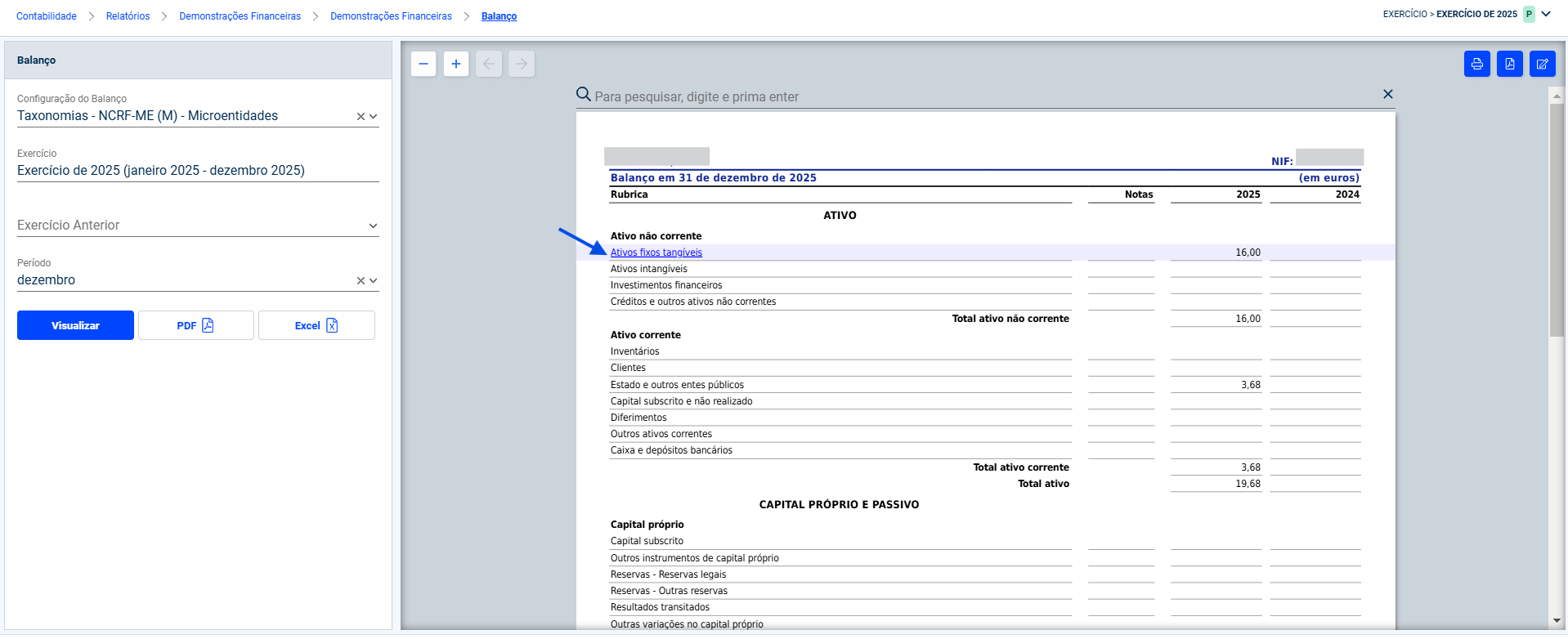Open first Demonstrações Financeiras breadcrumb
The width and height of the screenshot is (1568, 639).
[240, 16]
